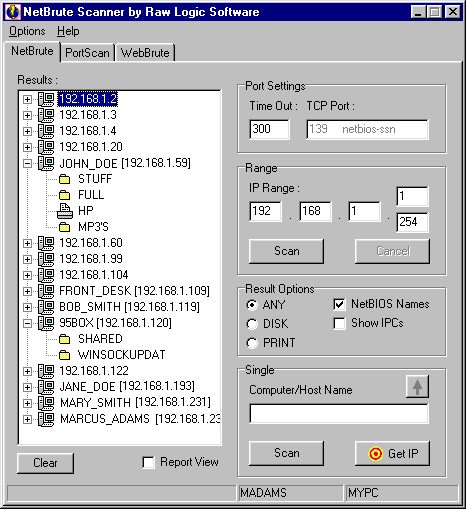Click computer icon next to FRONT_DESK
The width and height of the screenshot is (466, 509).
pos(46,291)
